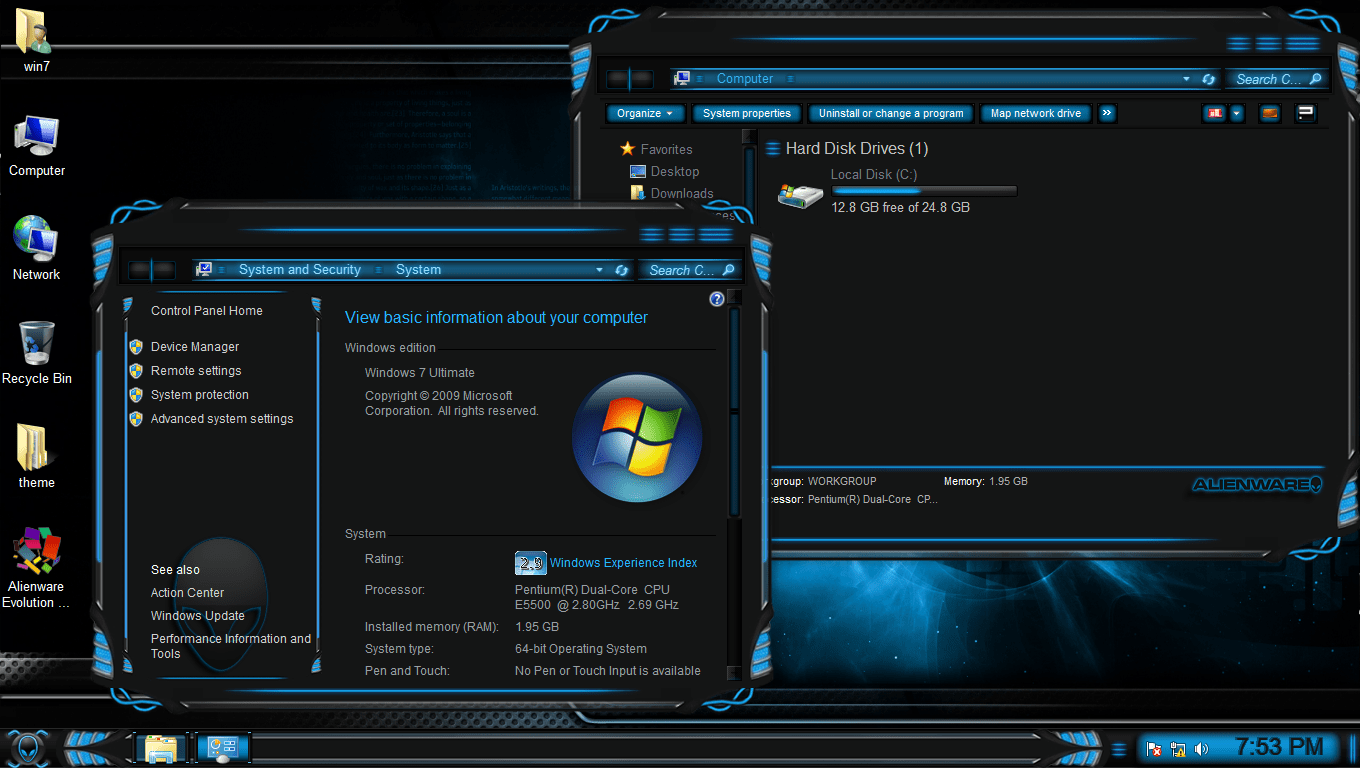
Task: Expand the System and Security breadcrumb arrow
Action: (377, 270)
